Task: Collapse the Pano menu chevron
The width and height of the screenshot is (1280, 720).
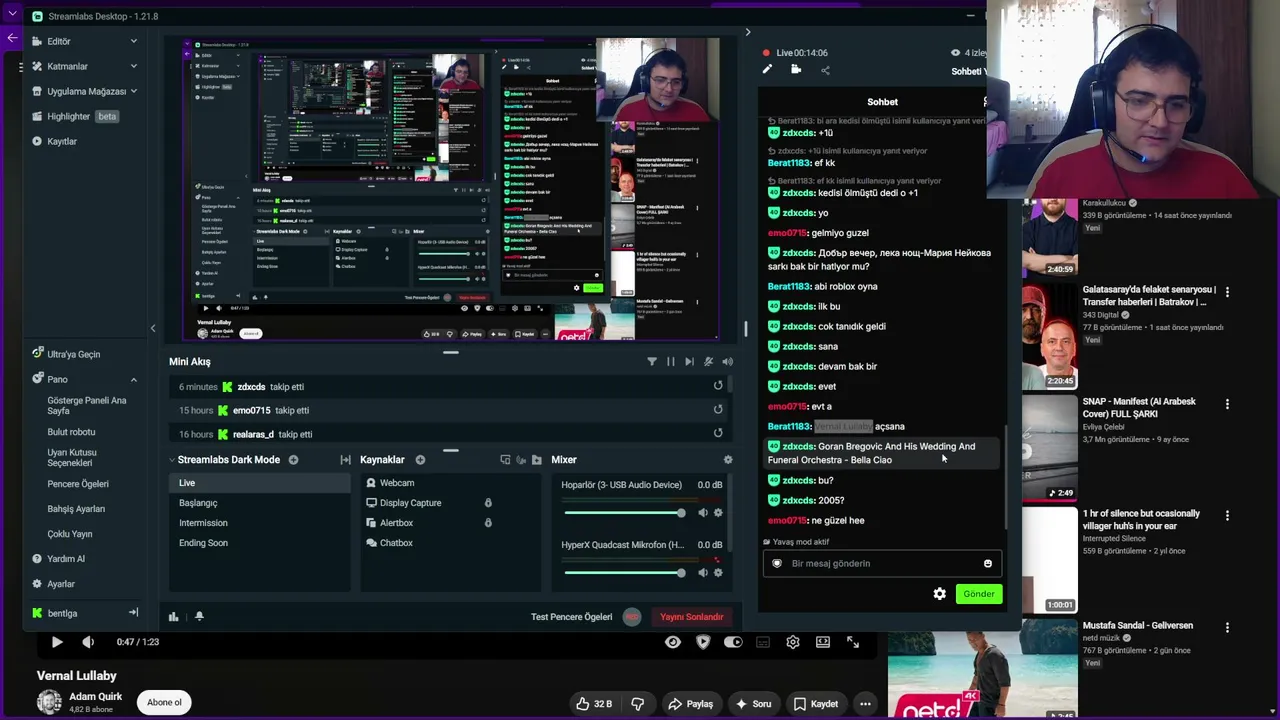Action: 134,379
